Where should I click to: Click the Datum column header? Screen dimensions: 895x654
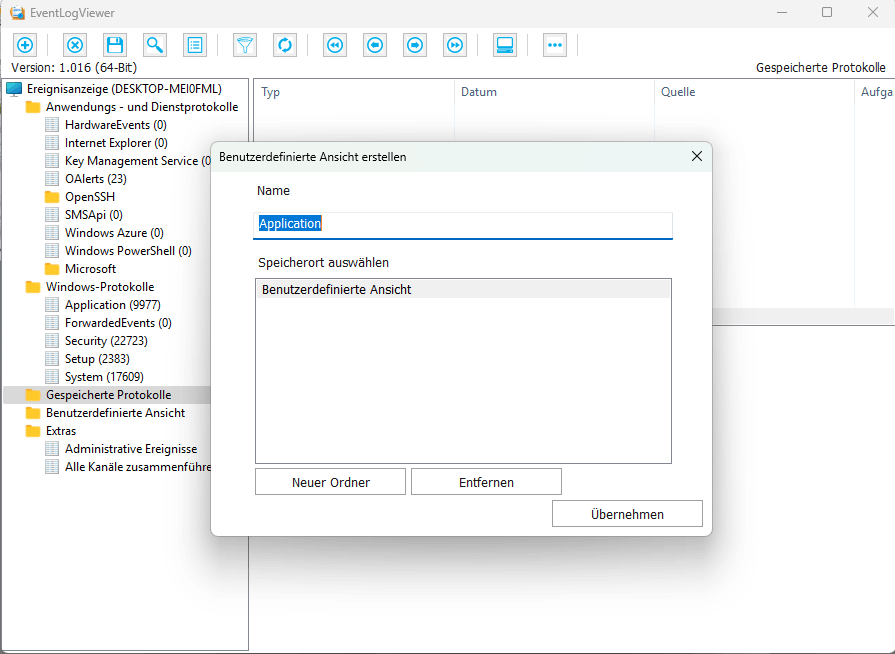coord(479,92)
